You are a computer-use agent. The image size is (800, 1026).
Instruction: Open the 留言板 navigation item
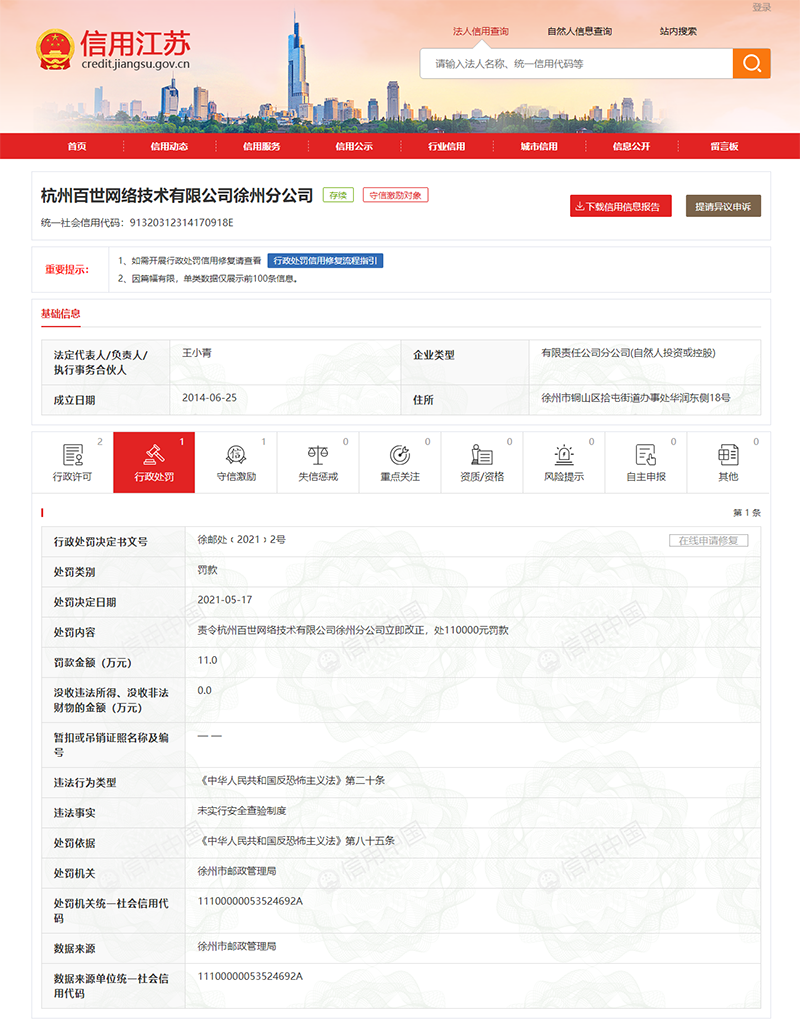724,147
